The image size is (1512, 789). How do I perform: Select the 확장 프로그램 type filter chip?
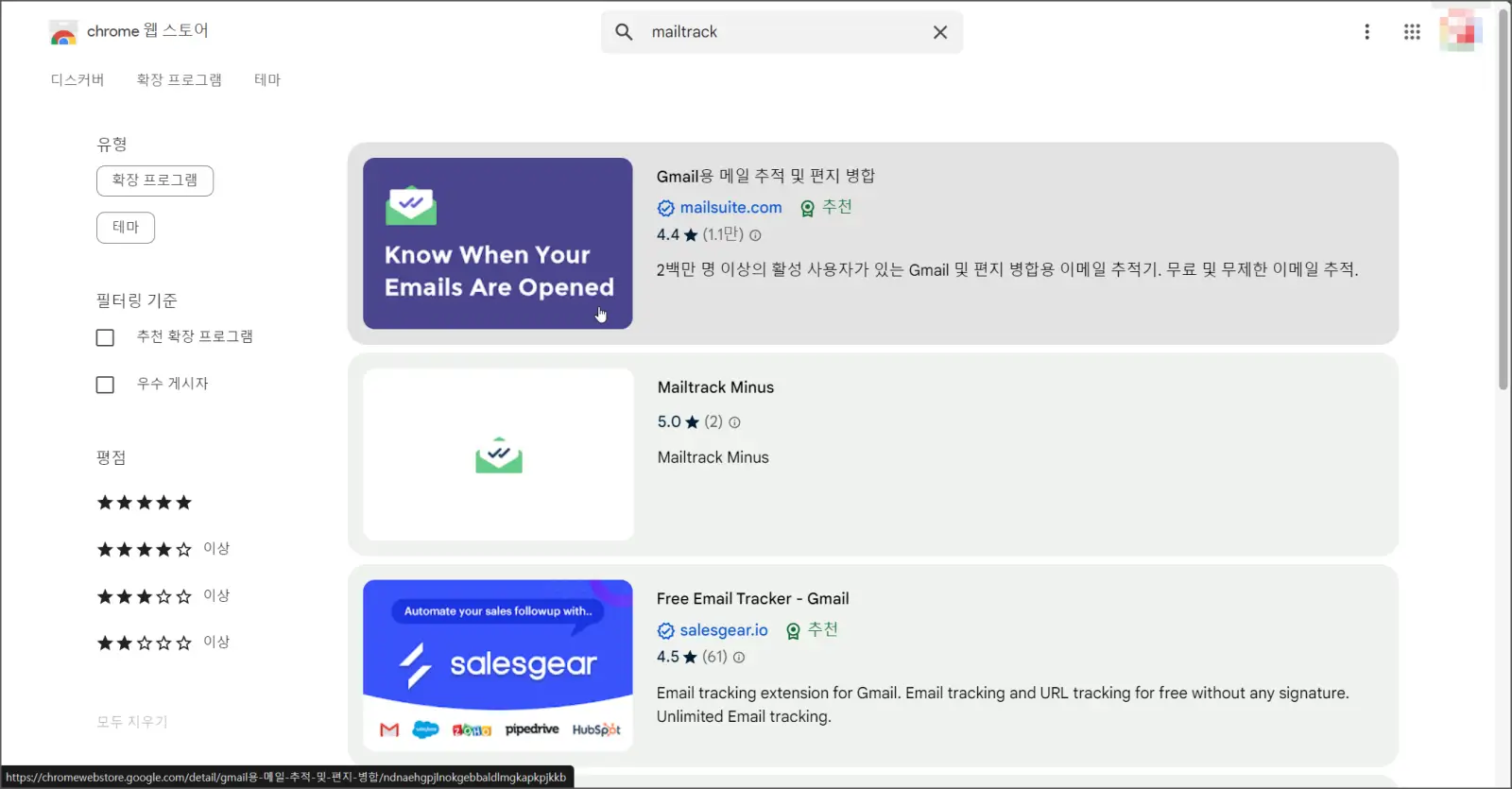tap(155, 180)
